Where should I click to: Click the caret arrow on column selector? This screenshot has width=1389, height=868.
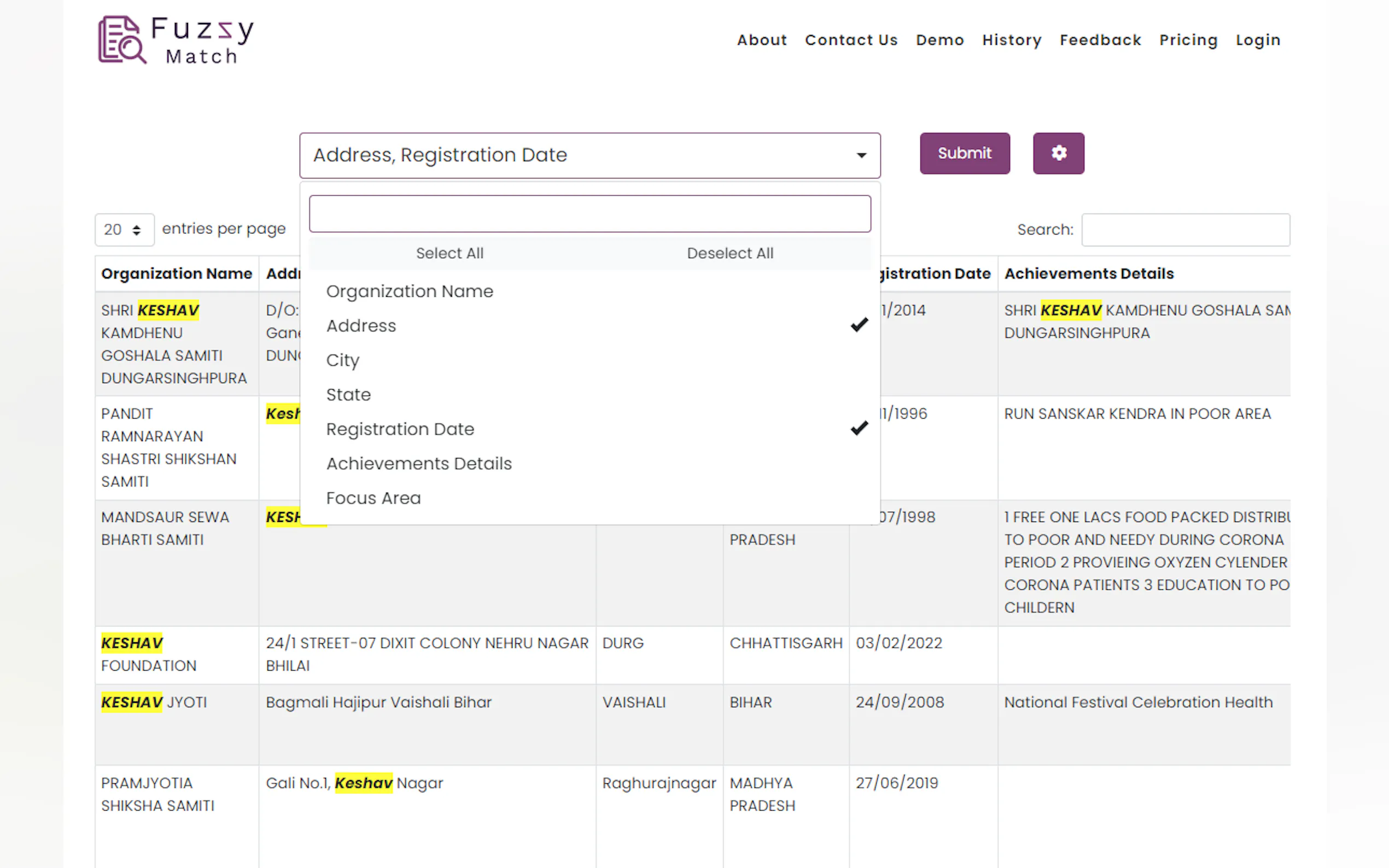click(861, 156)
